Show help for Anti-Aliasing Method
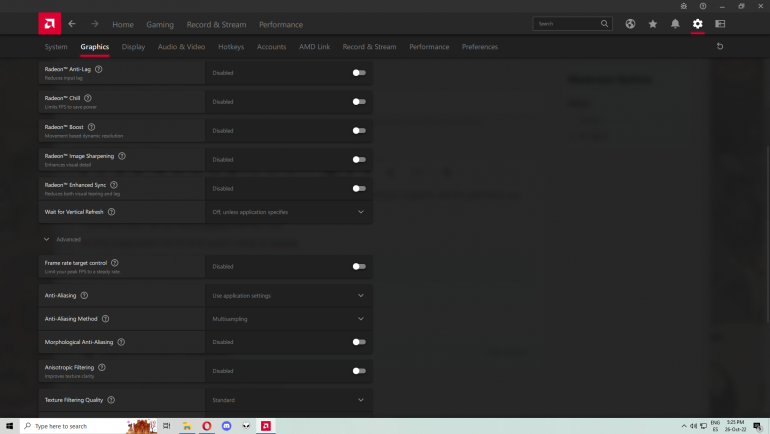 click(x=106, y=319)
